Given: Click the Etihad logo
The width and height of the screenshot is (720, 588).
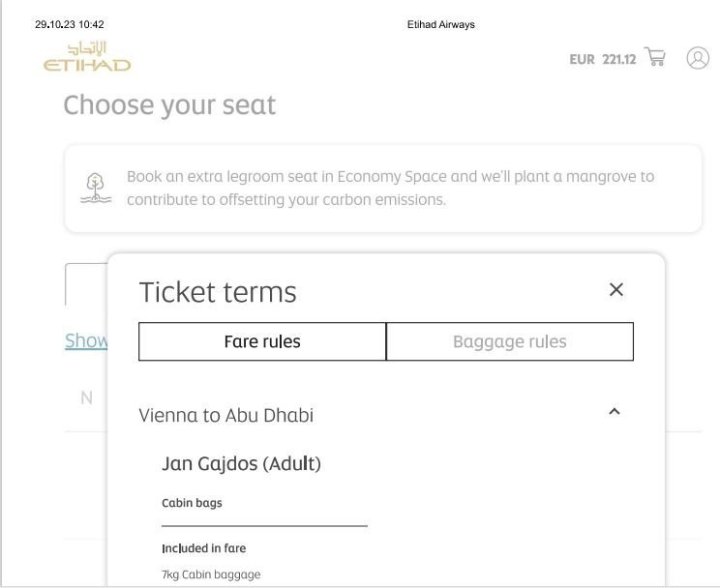Looking at the screenshot, I should click(x=87, y=58).
